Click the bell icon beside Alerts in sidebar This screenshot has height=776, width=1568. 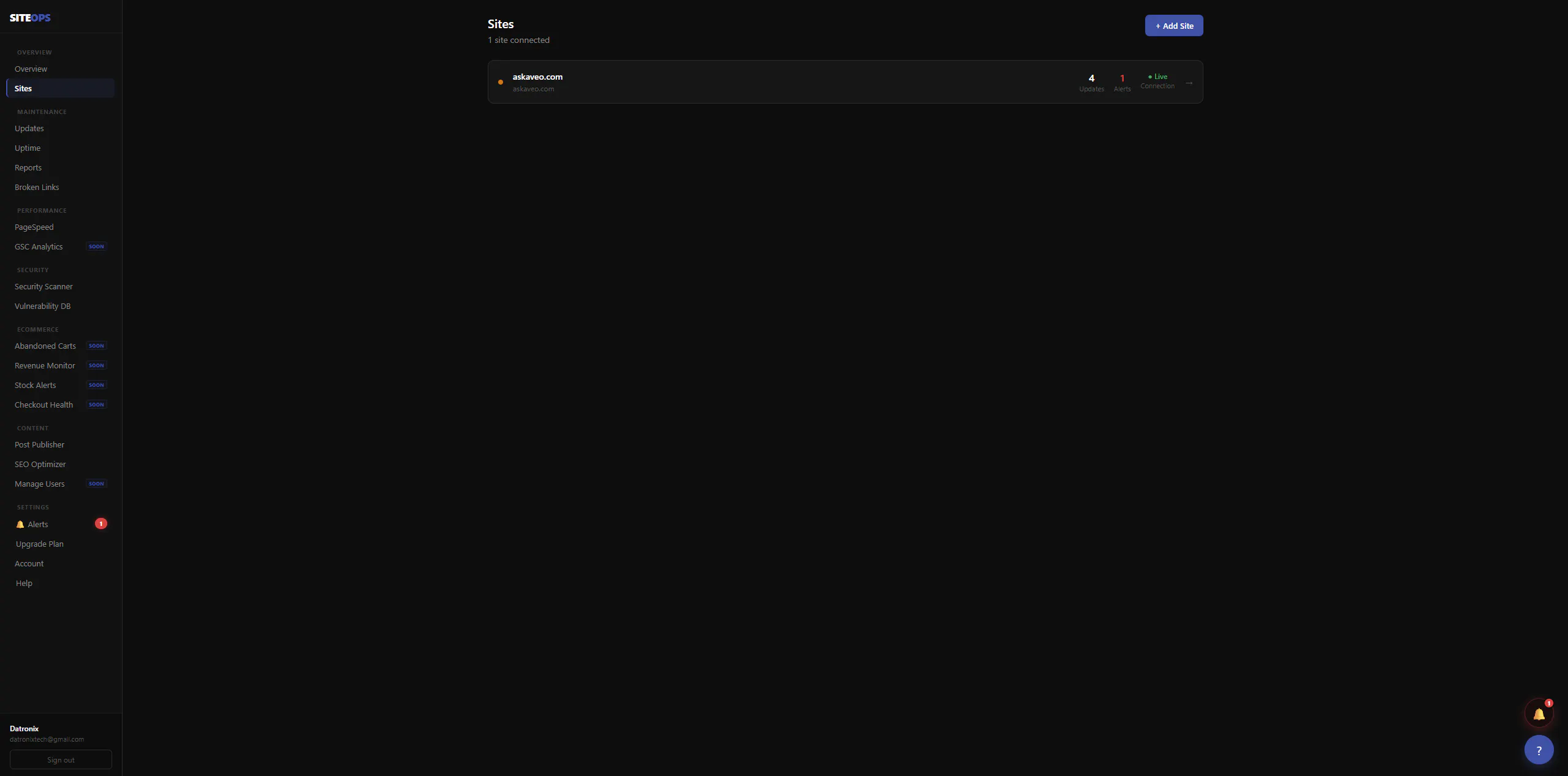coord(20,524)
